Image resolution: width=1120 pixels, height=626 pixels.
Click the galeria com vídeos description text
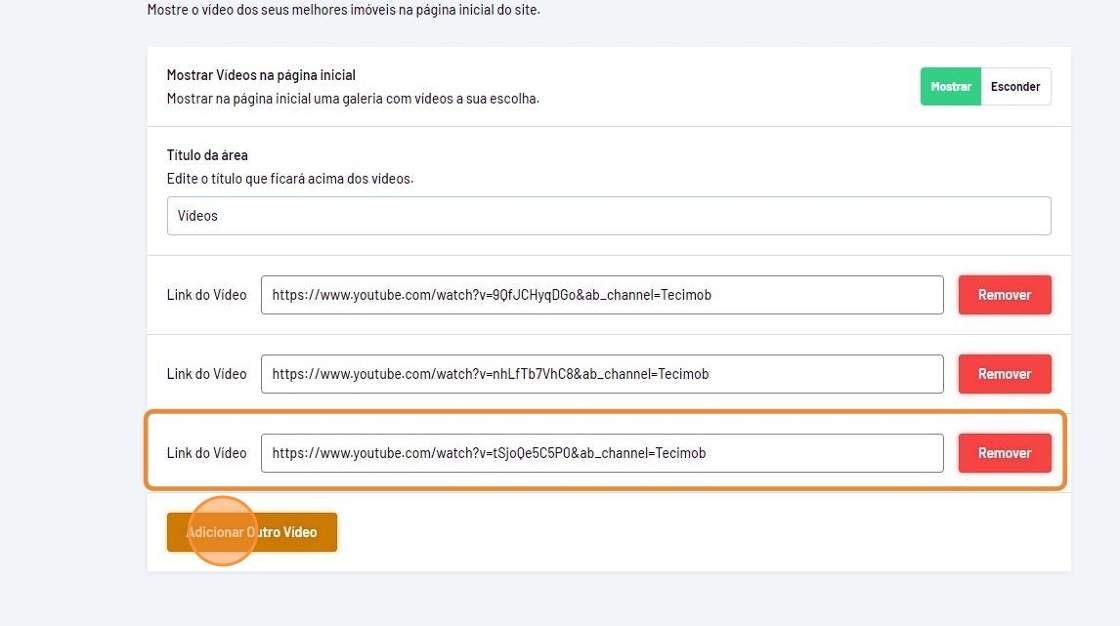353,99
